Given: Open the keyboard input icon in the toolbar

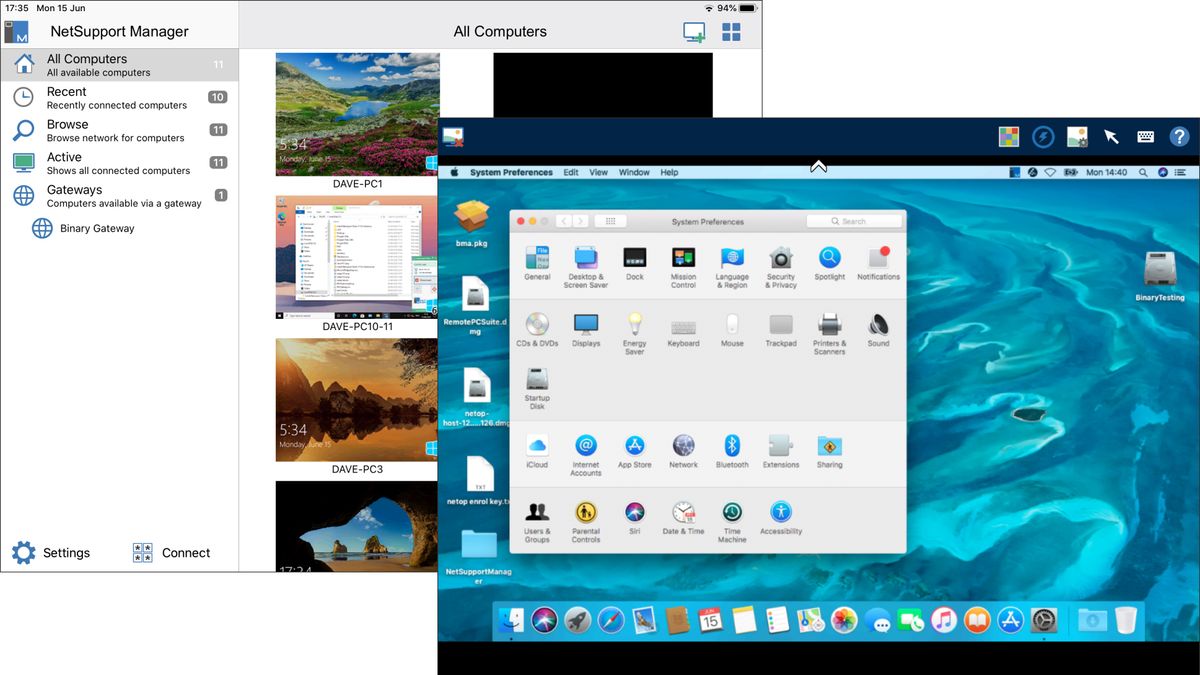Looking at the screenshot, I should click(1144, 135).
